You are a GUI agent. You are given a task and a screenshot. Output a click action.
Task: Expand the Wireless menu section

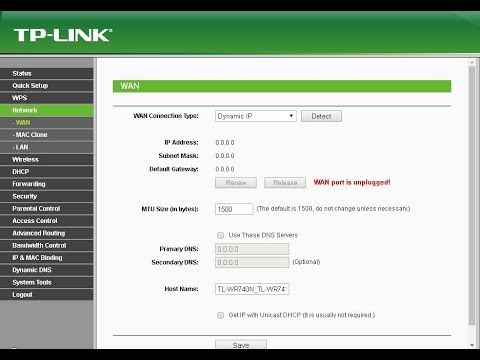tap(47, 159)
